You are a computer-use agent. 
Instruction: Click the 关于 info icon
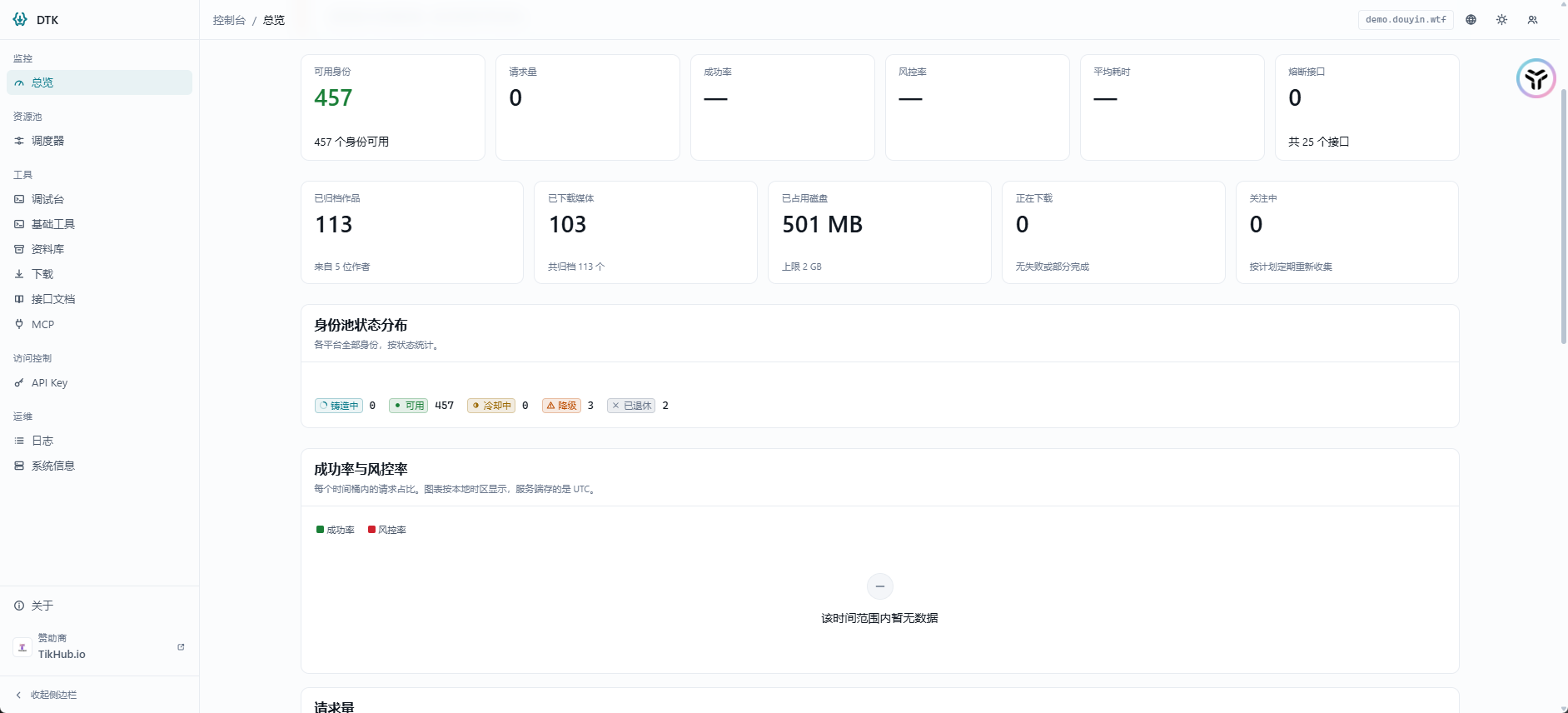19,606
